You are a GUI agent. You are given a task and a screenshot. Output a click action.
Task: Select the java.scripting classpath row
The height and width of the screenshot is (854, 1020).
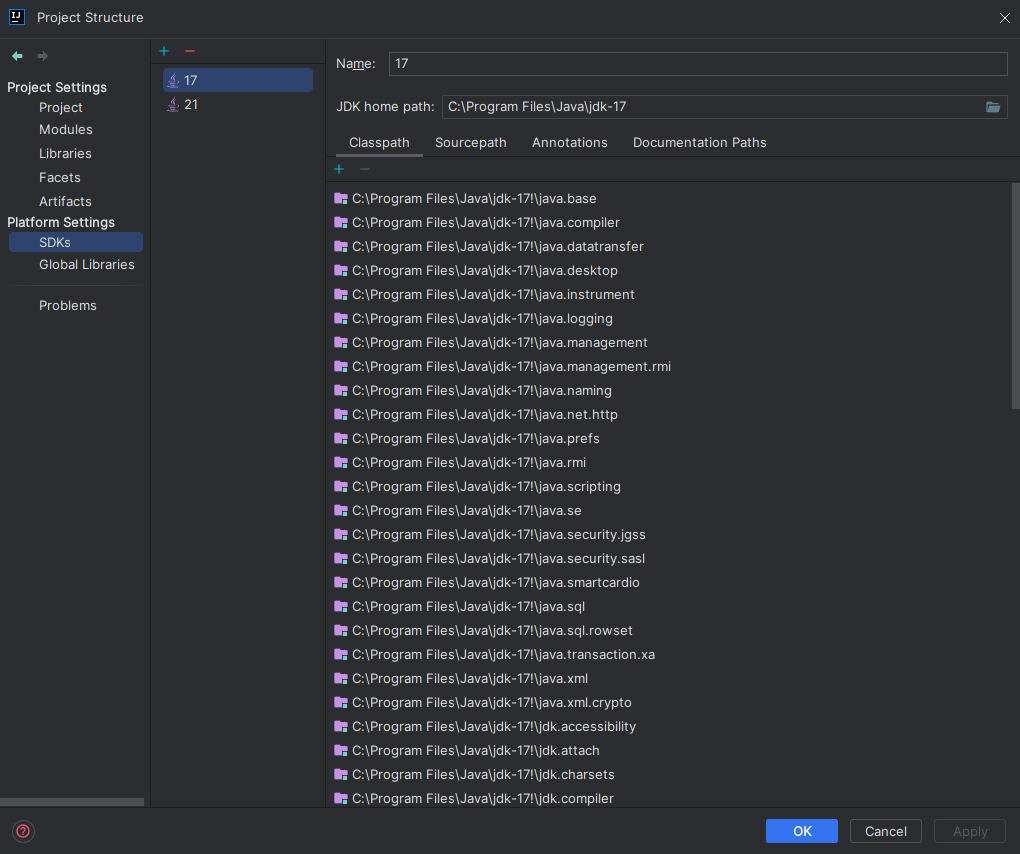[669, 487]
